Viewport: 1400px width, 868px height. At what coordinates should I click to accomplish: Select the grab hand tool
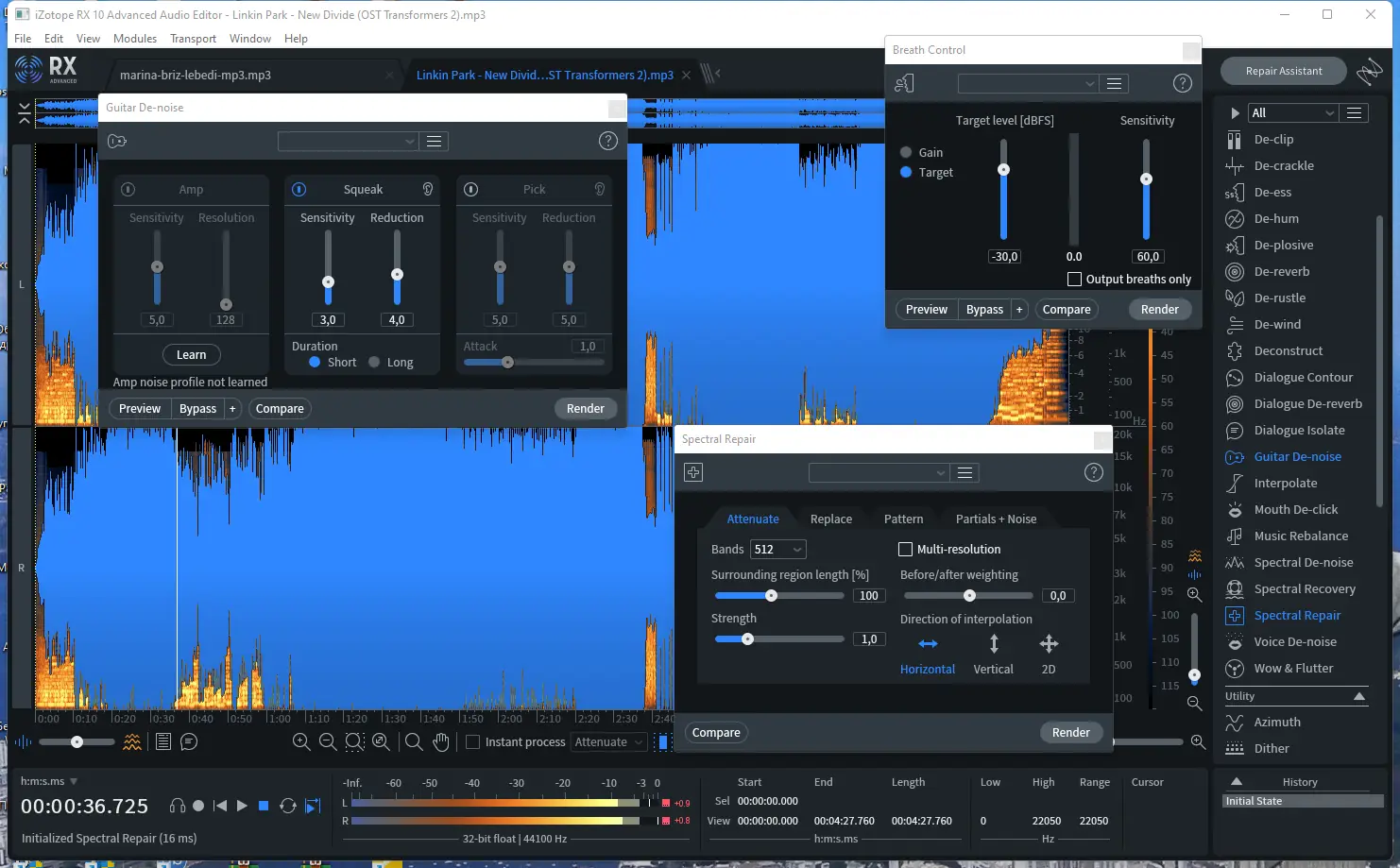441,742
